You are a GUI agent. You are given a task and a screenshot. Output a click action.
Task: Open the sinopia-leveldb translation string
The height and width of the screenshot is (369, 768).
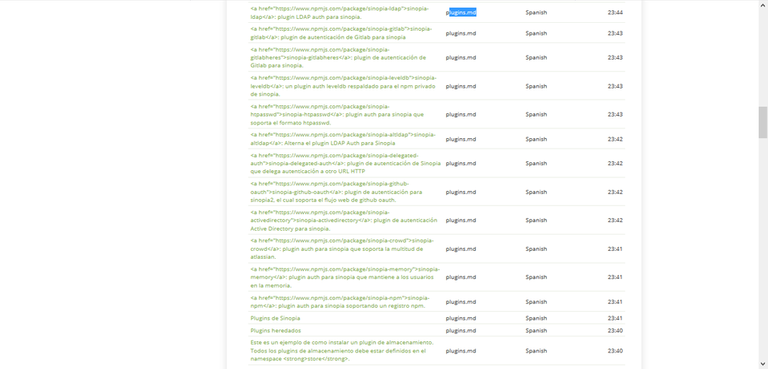click(x=343, y=86)
